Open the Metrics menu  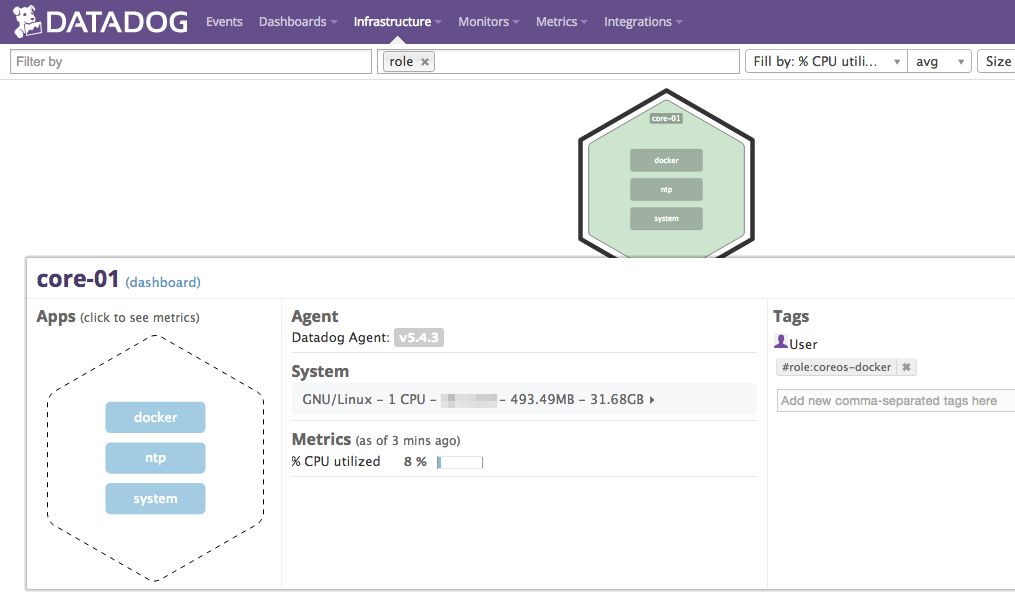pos(561,21)
